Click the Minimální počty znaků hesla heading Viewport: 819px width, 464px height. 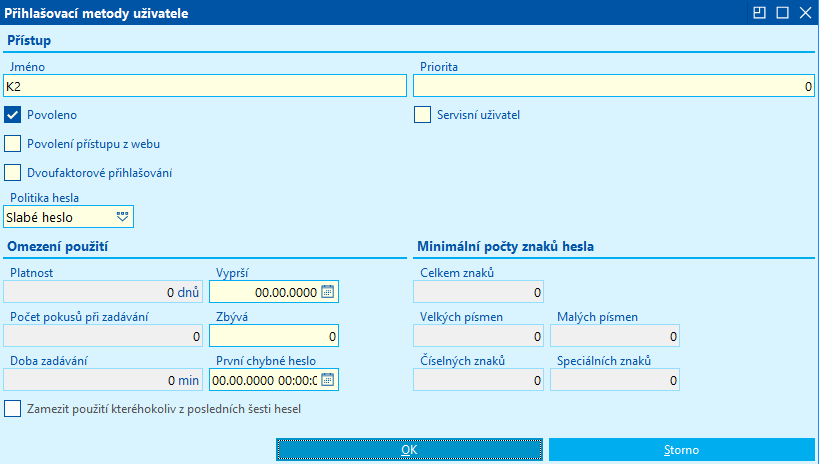[506, 246]
